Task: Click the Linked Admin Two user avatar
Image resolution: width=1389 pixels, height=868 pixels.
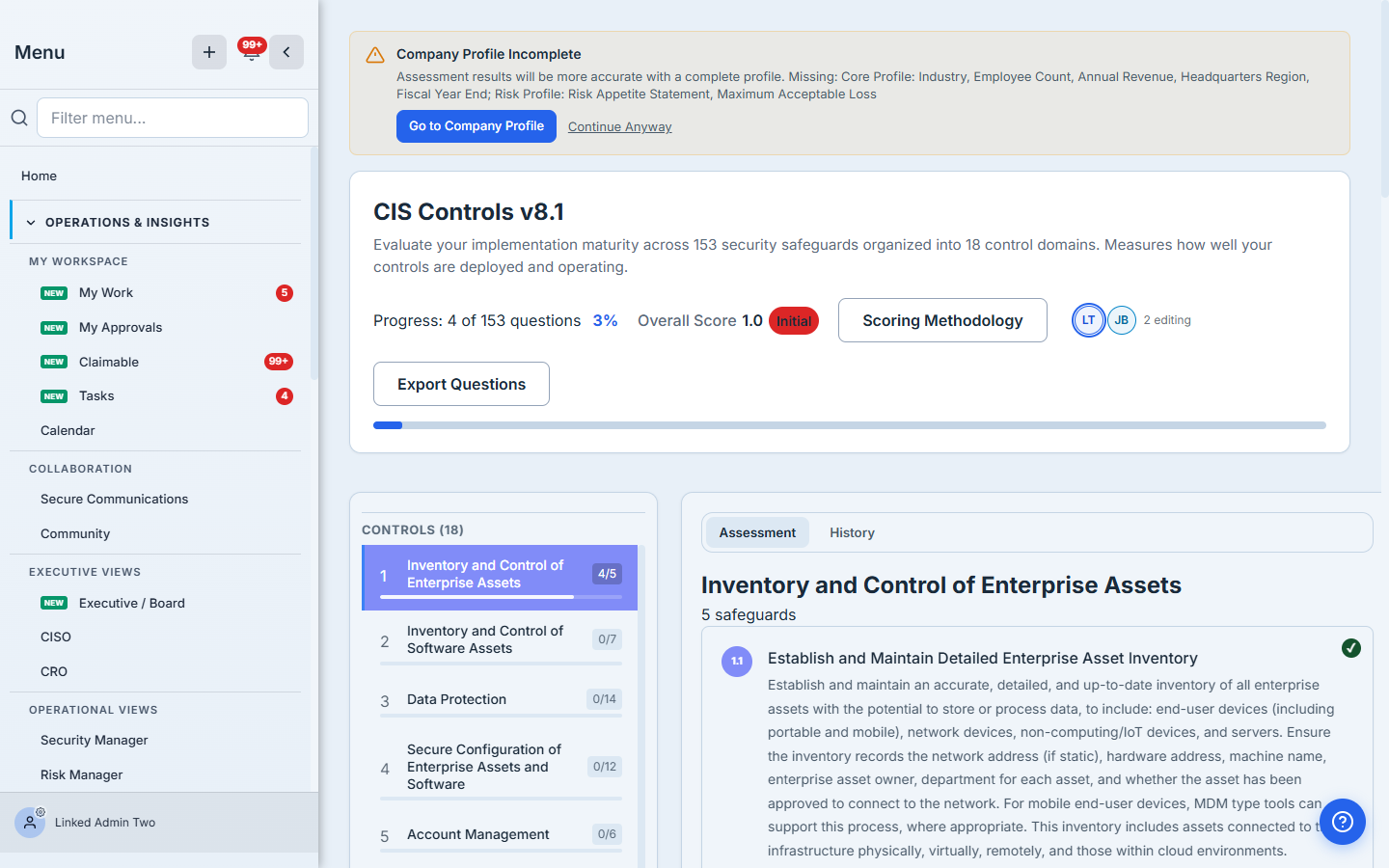Action: point(30,823)
